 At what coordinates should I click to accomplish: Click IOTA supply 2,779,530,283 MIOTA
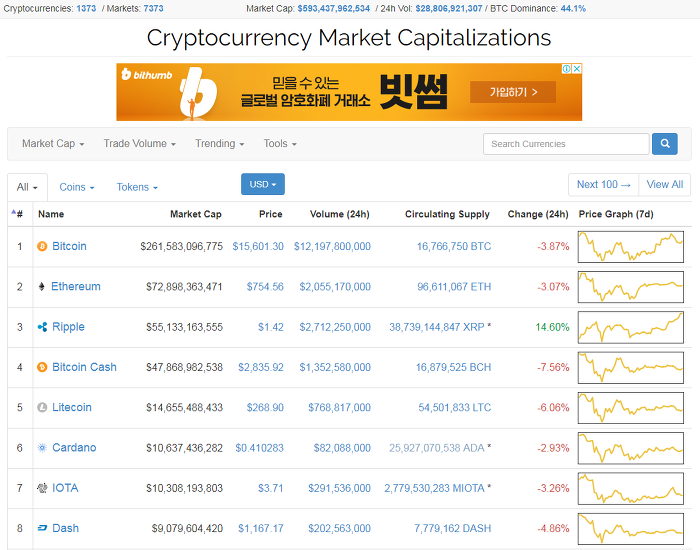434,488
